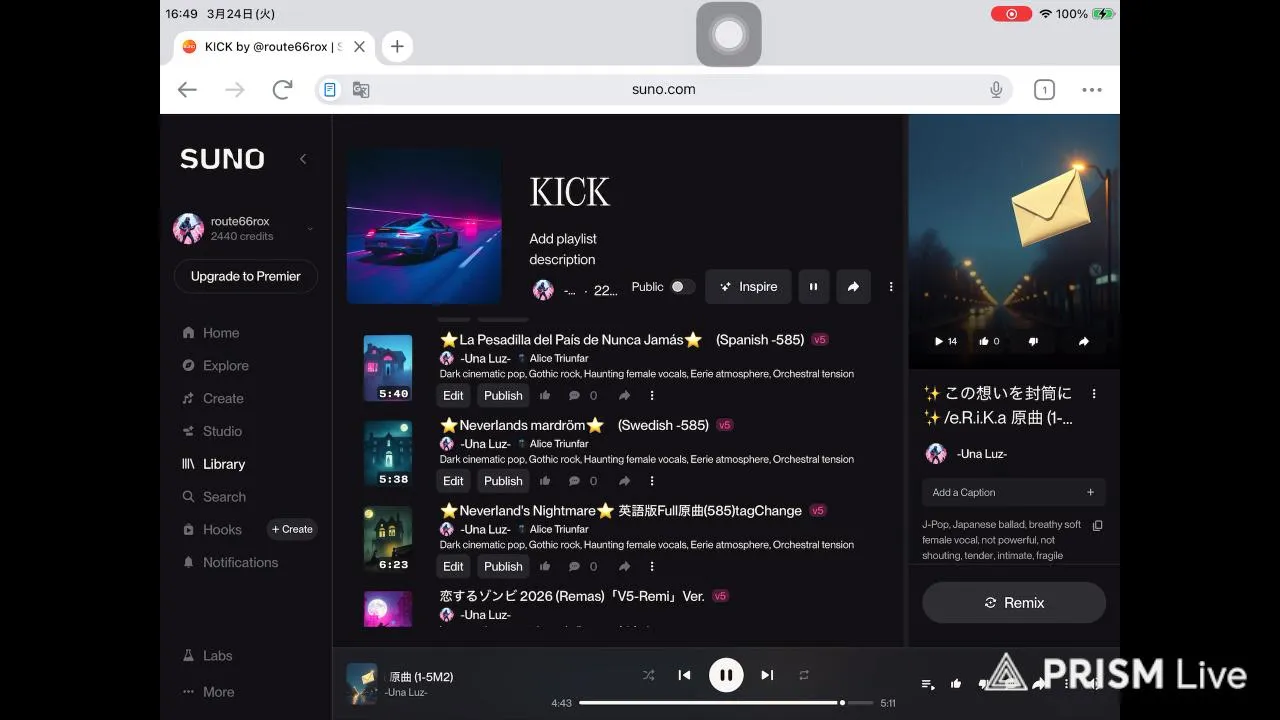Pause playback in player bar
Viewport: 1280px width, 720px height.
point(726,675)
